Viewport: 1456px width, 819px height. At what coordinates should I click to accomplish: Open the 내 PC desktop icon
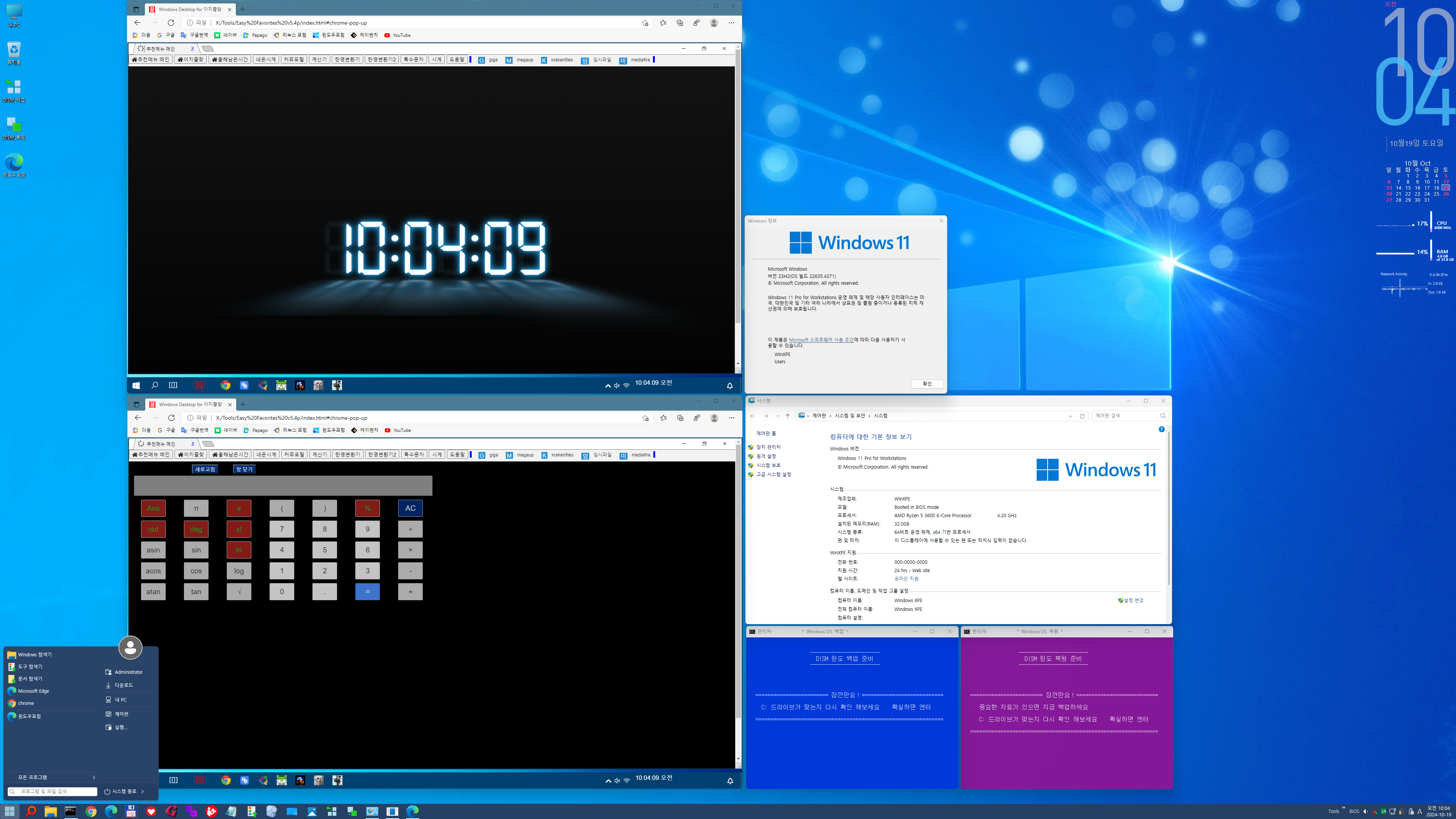14,16
